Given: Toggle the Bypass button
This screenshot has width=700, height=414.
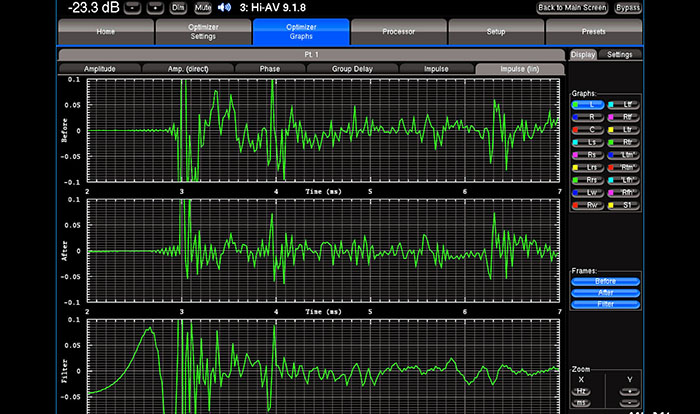Looking at the screenshot, I should click(x=628, y=8).
